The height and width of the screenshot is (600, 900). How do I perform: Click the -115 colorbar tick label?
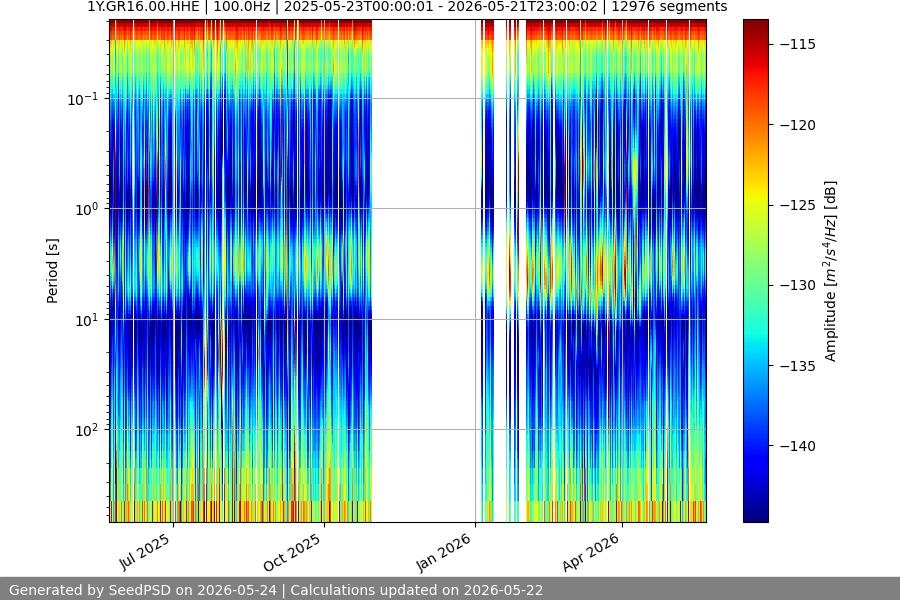click(797, 44)
